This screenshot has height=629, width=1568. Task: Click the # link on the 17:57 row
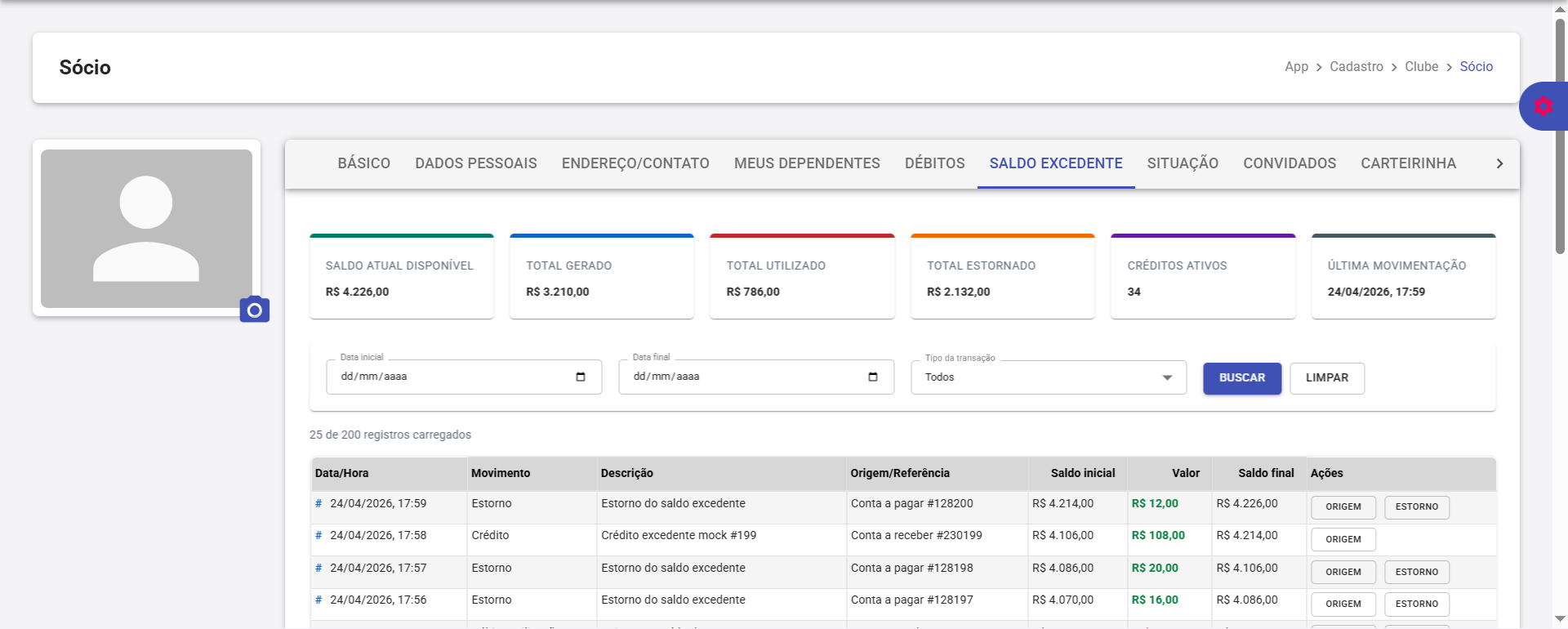point(318,568)
